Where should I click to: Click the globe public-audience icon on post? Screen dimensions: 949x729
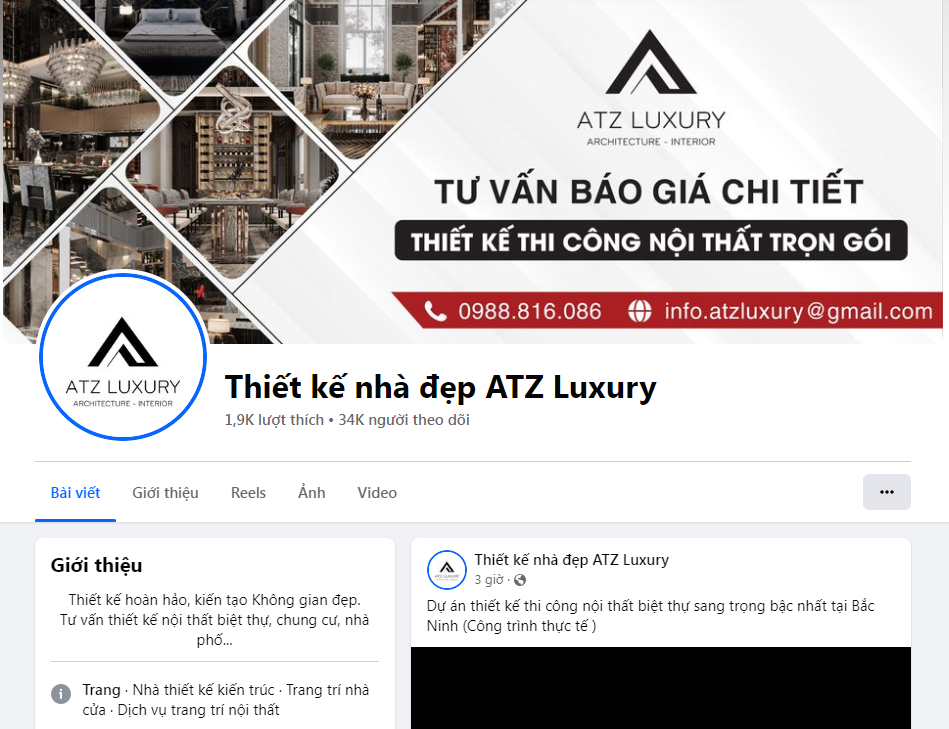pyautogui.click(x=520, y=580)
